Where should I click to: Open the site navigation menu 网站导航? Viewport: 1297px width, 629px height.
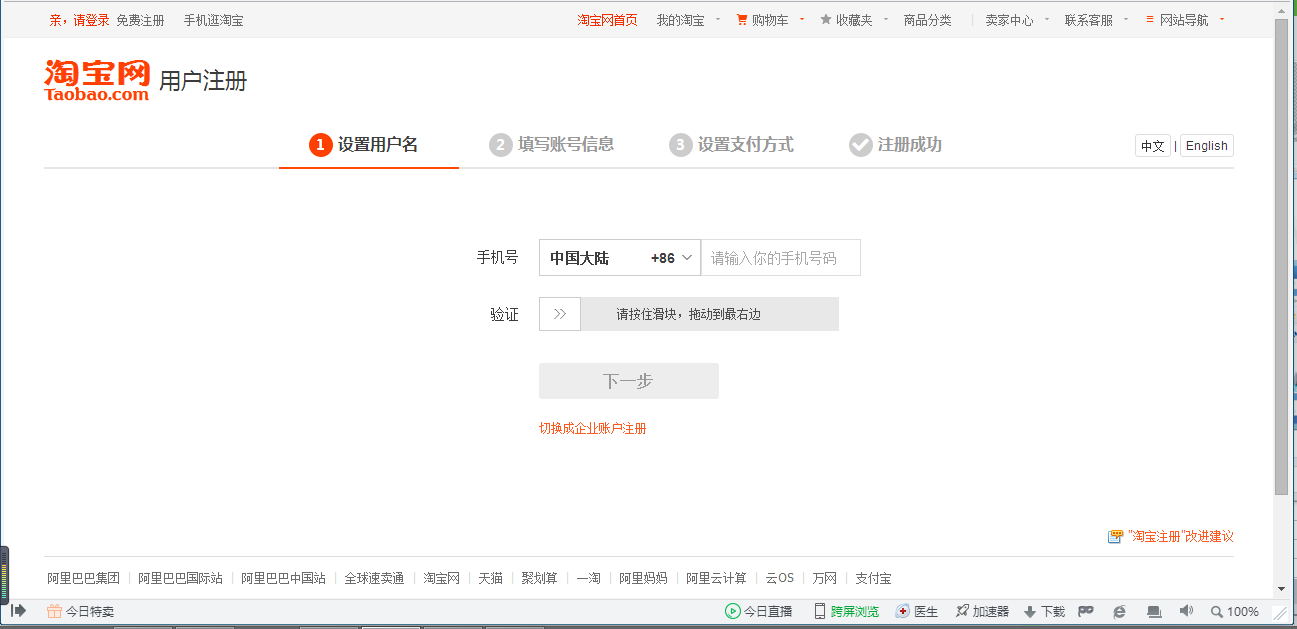click(1184, 20)
